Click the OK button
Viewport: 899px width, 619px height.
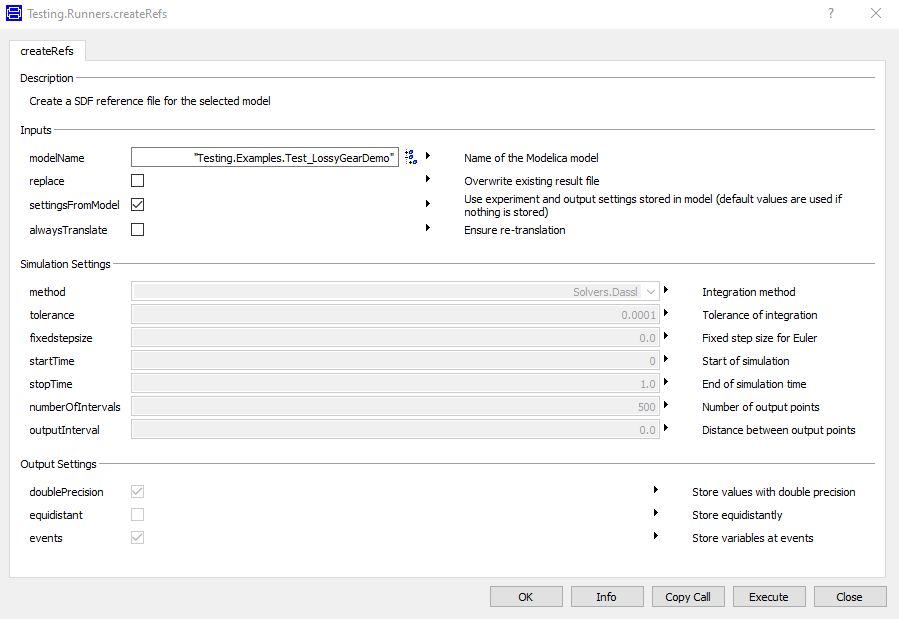526,597
